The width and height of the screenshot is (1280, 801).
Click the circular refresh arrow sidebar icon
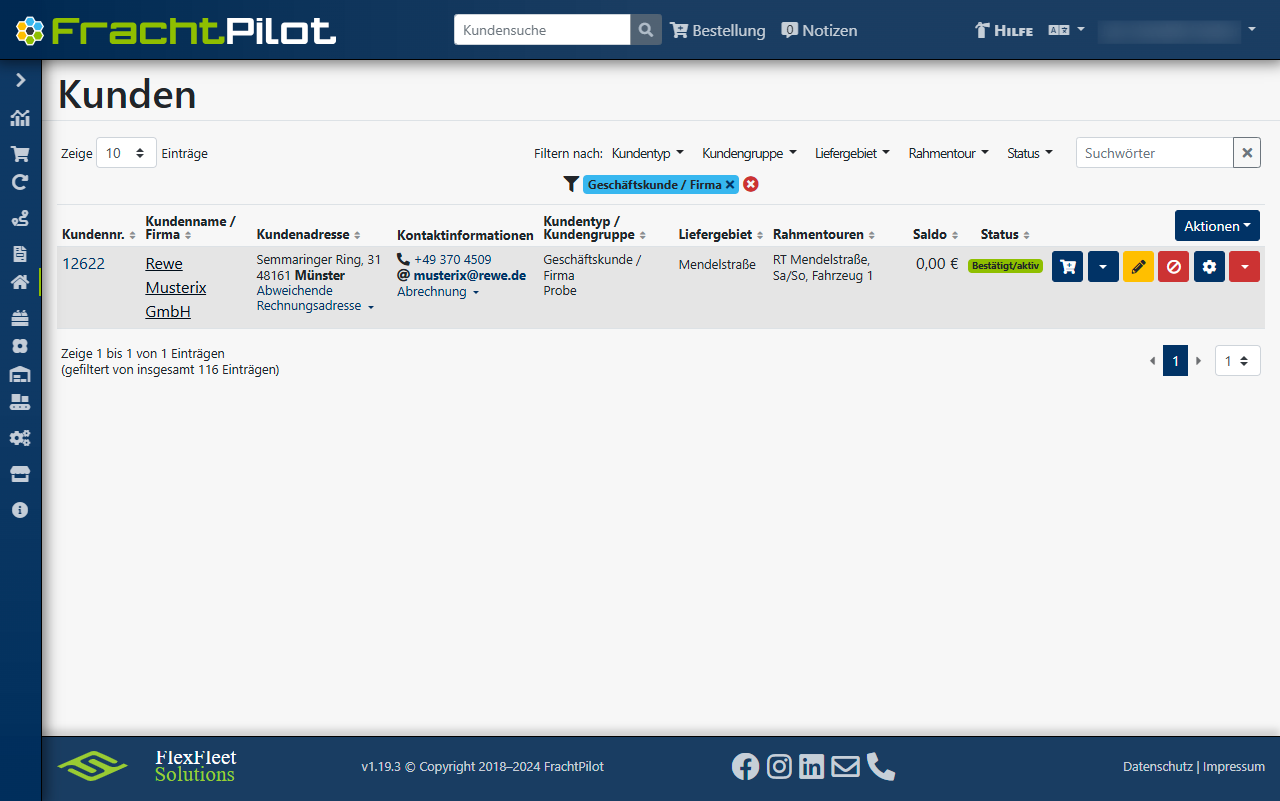(x=20, y=182)
